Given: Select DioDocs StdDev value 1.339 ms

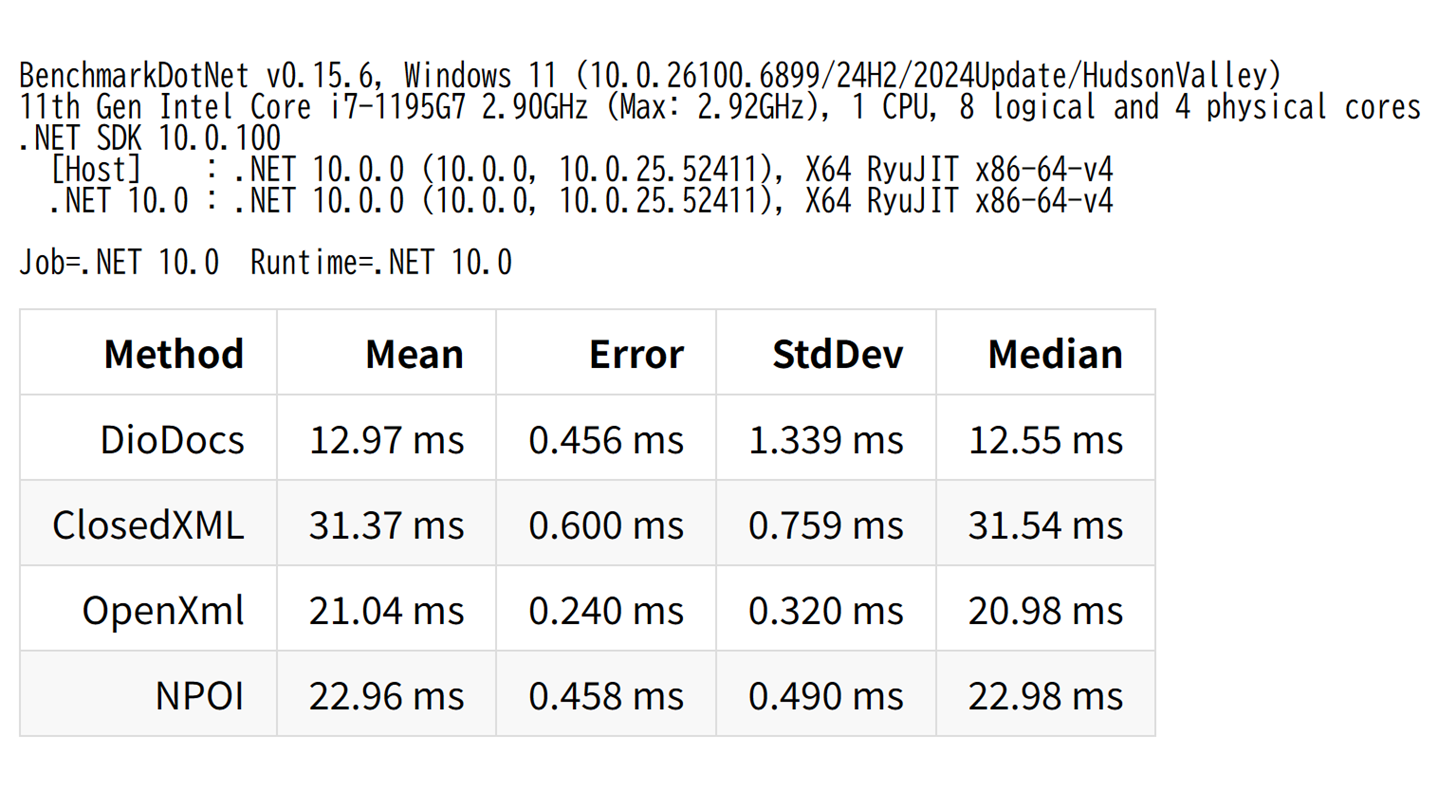Looking at the screenshot, I should 826,440.
